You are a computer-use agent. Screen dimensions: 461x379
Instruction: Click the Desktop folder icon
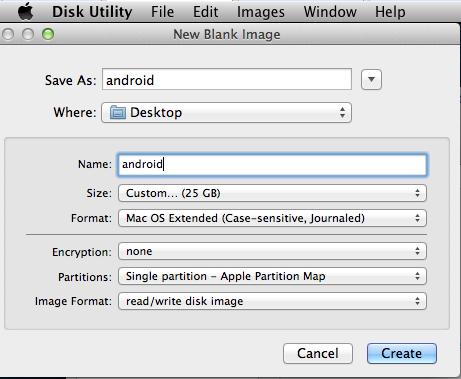tap(118, 112)
